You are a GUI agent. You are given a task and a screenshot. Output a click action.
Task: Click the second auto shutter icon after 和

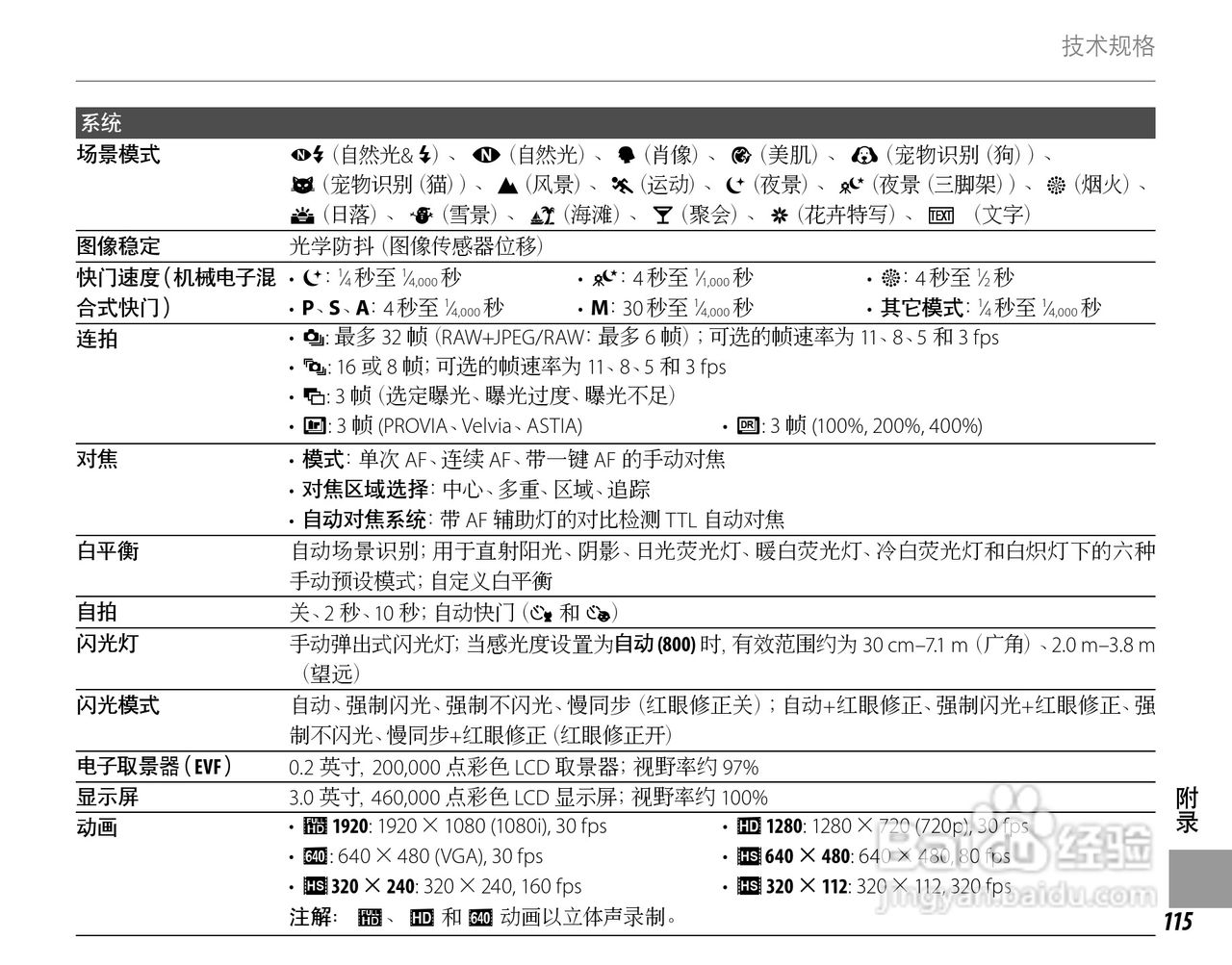coord(599,613)
